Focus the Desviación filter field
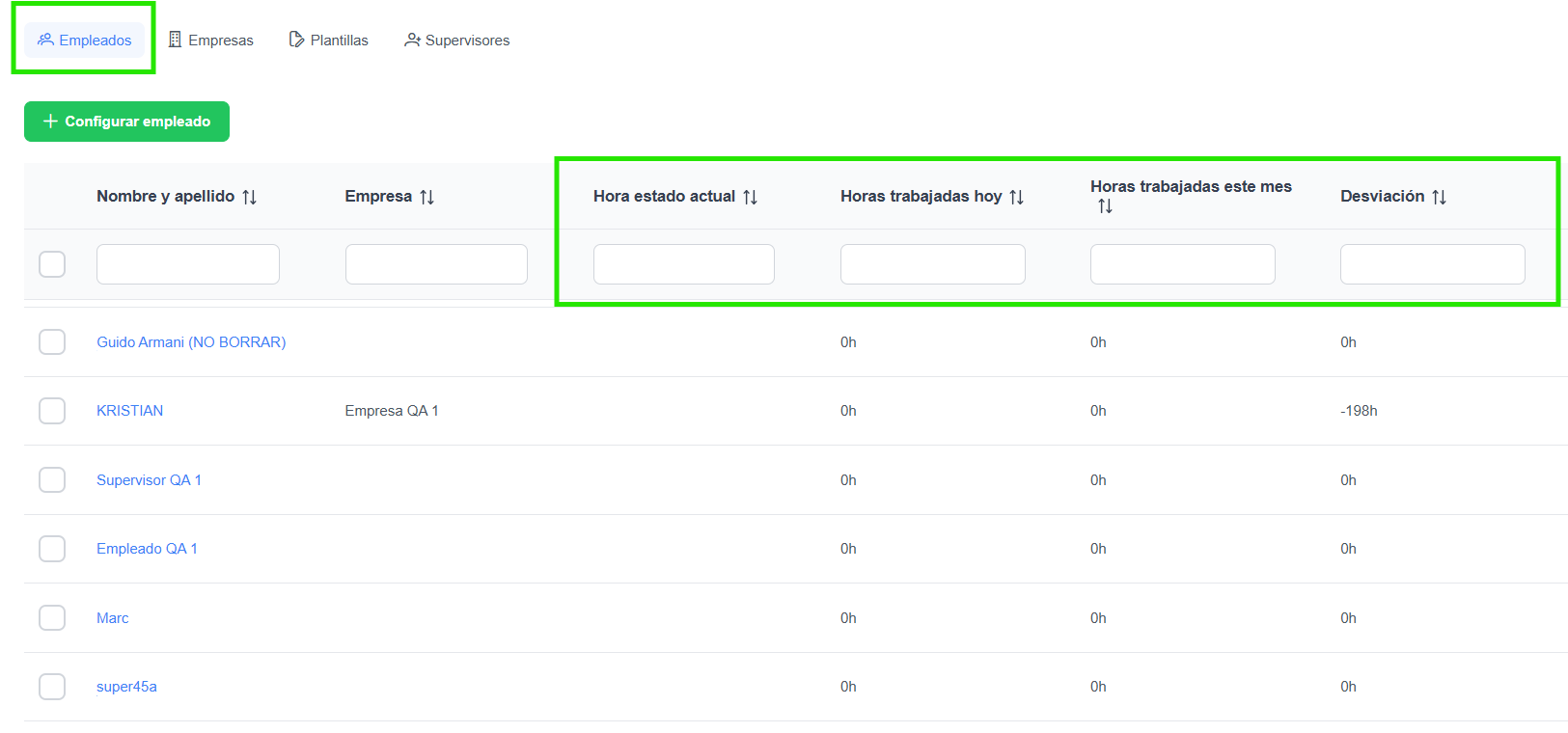Screen dimensions: 1568x733 [1433, 264]
